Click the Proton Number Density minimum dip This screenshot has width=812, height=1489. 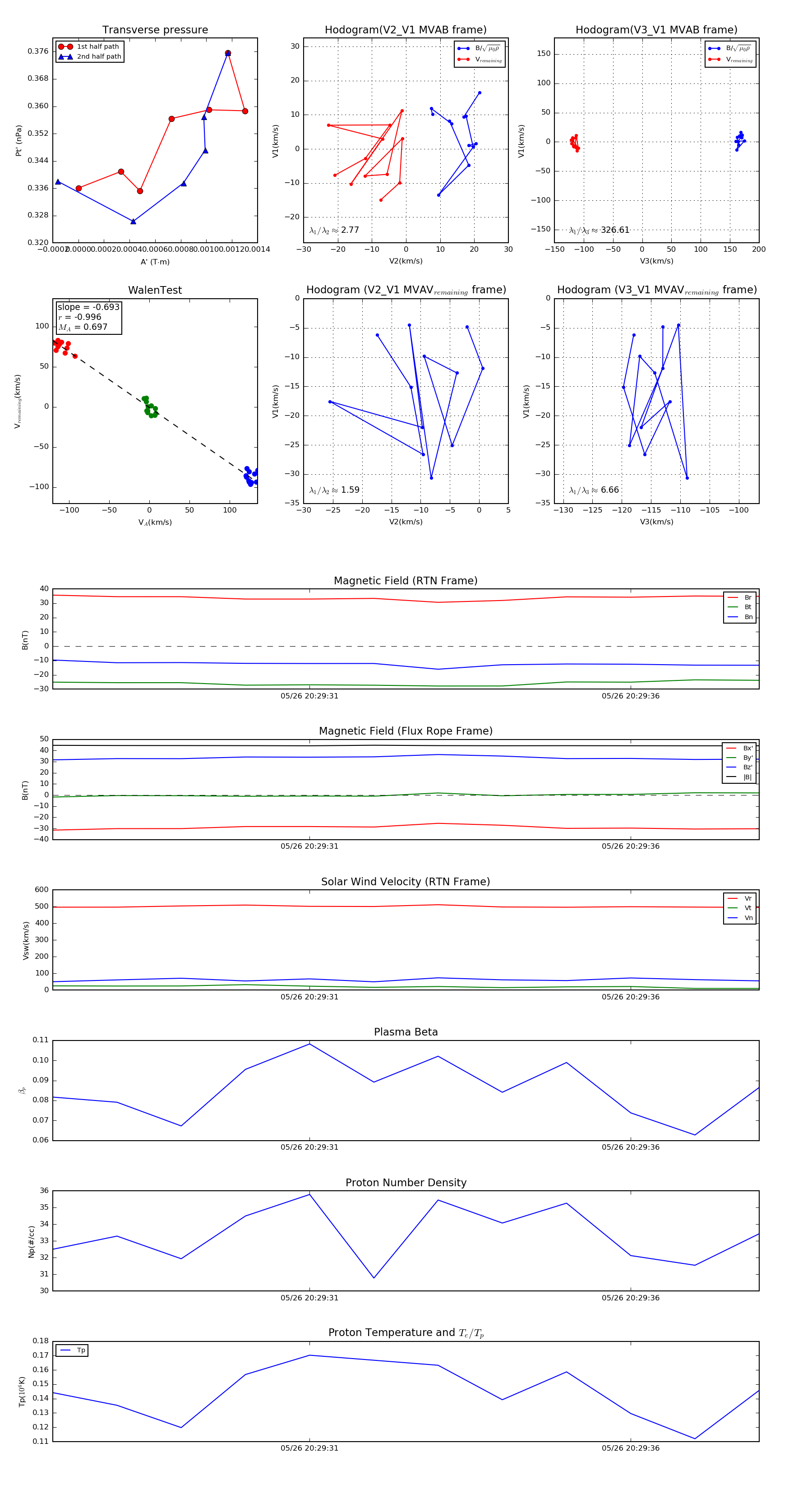click(x=374, y=1278)
